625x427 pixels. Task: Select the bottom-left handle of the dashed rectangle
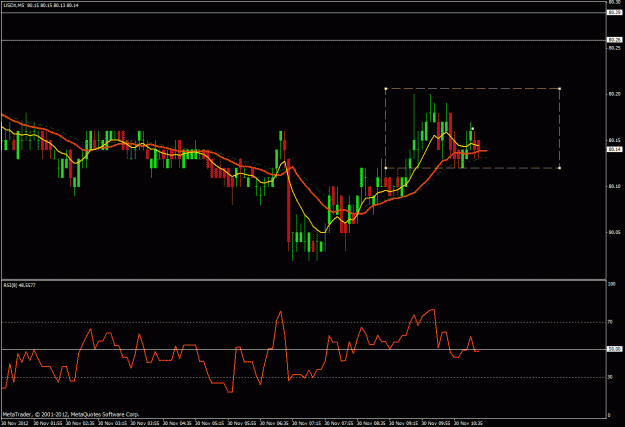(386, 168)
